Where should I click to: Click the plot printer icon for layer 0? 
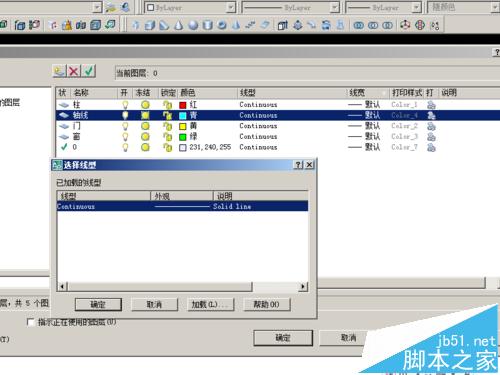coord(431,147)
